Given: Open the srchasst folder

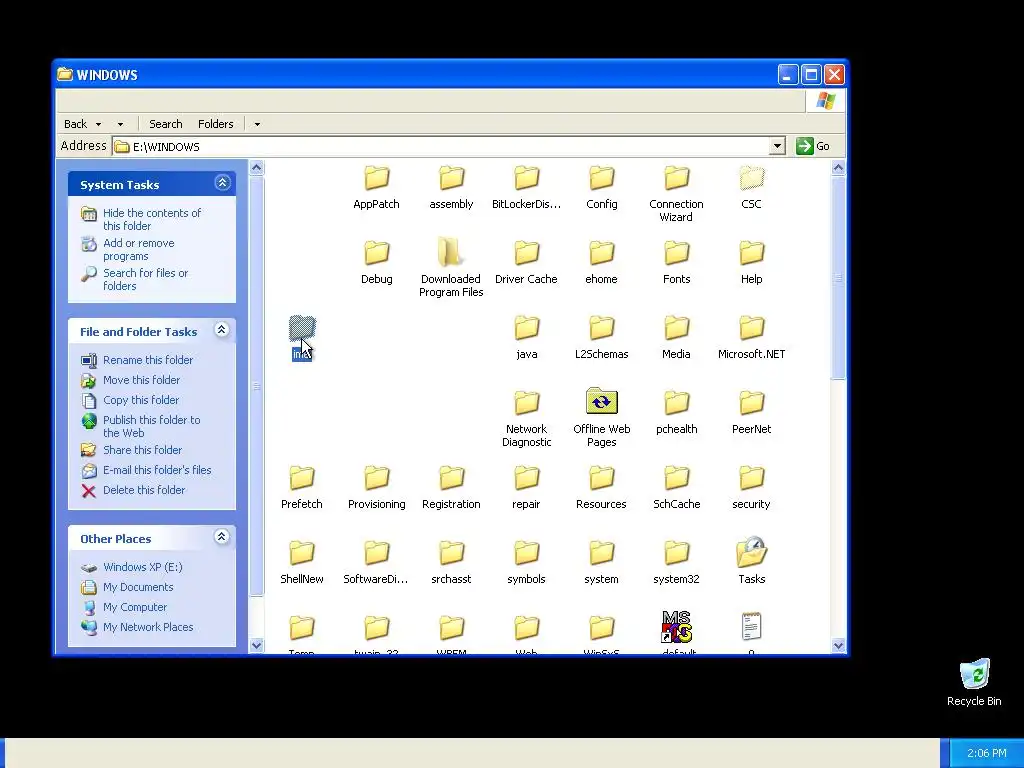Looking at the screenshot, I should [x=451, y=563].
